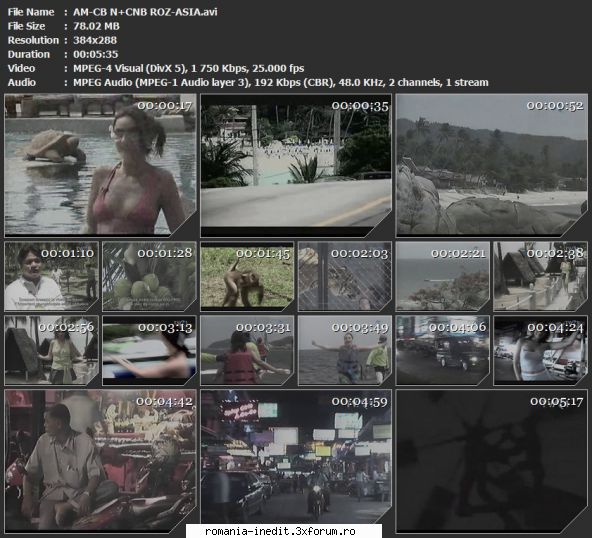Click the thatched hut frame at 00:02:38
Screen dimensions: 592x538
541,276
